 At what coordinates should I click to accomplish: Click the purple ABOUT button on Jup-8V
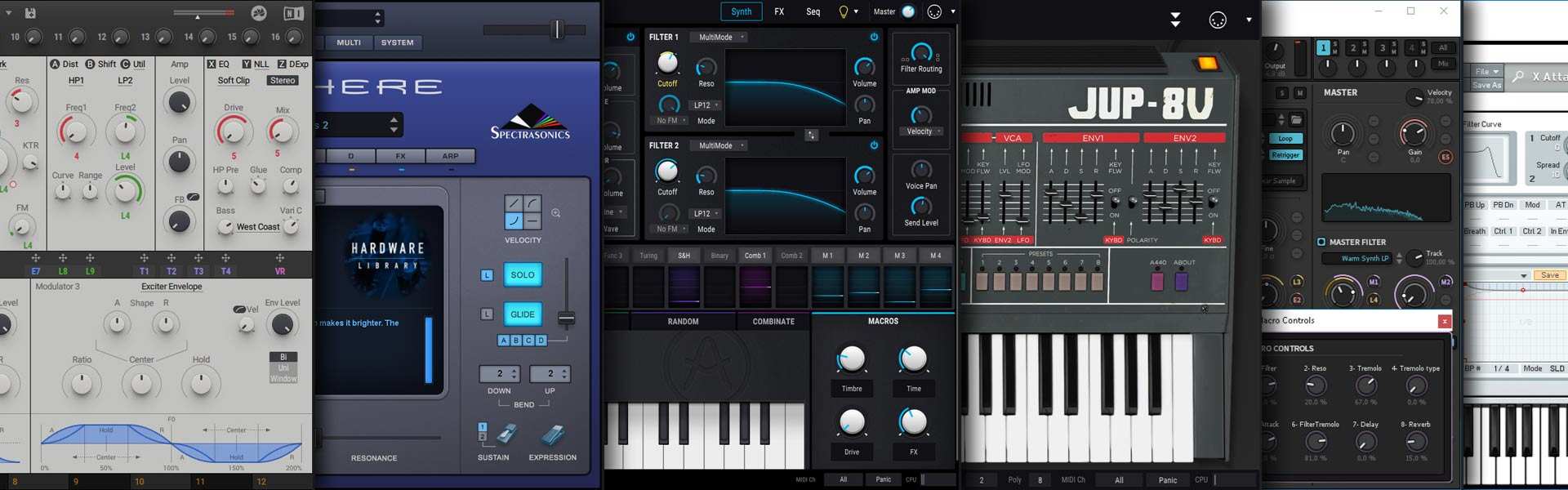coord(1181,282)
